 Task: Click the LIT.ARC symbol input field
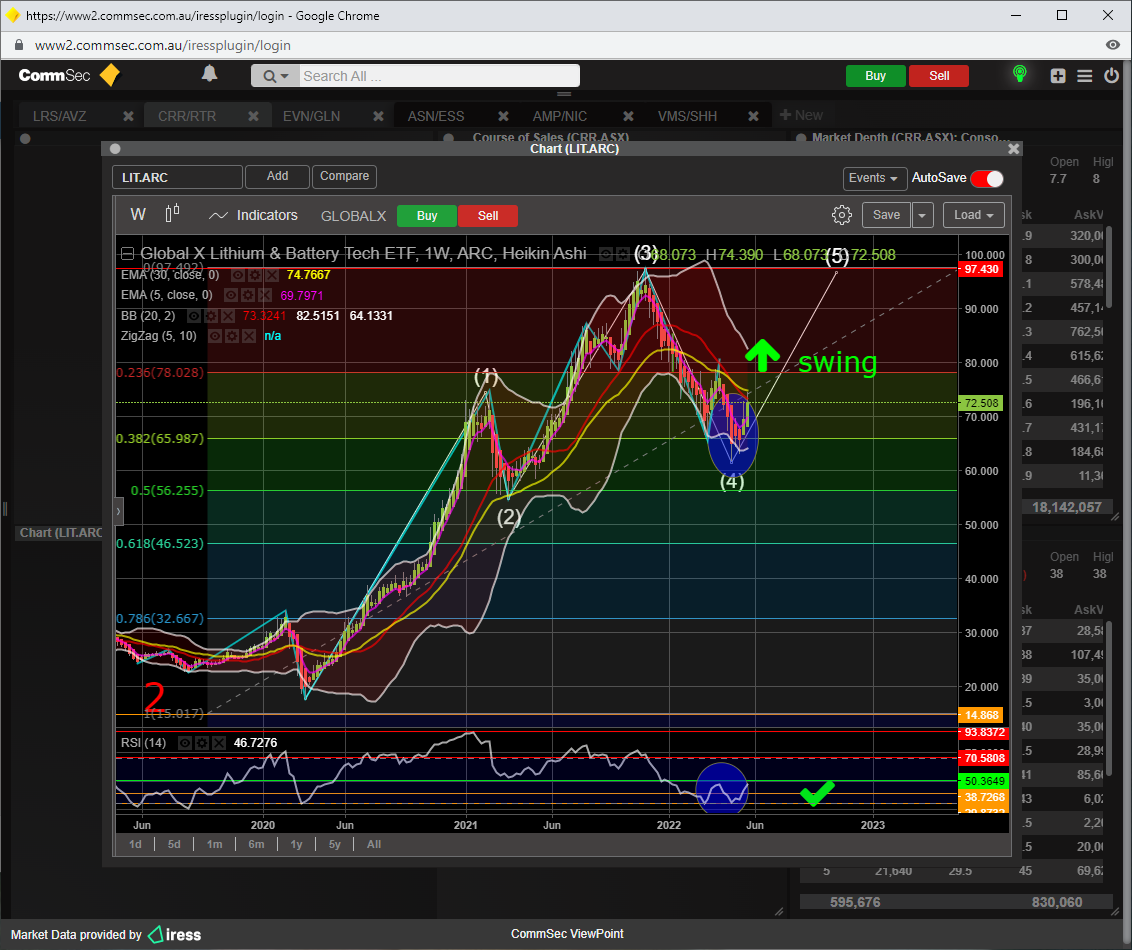(178, 177)
